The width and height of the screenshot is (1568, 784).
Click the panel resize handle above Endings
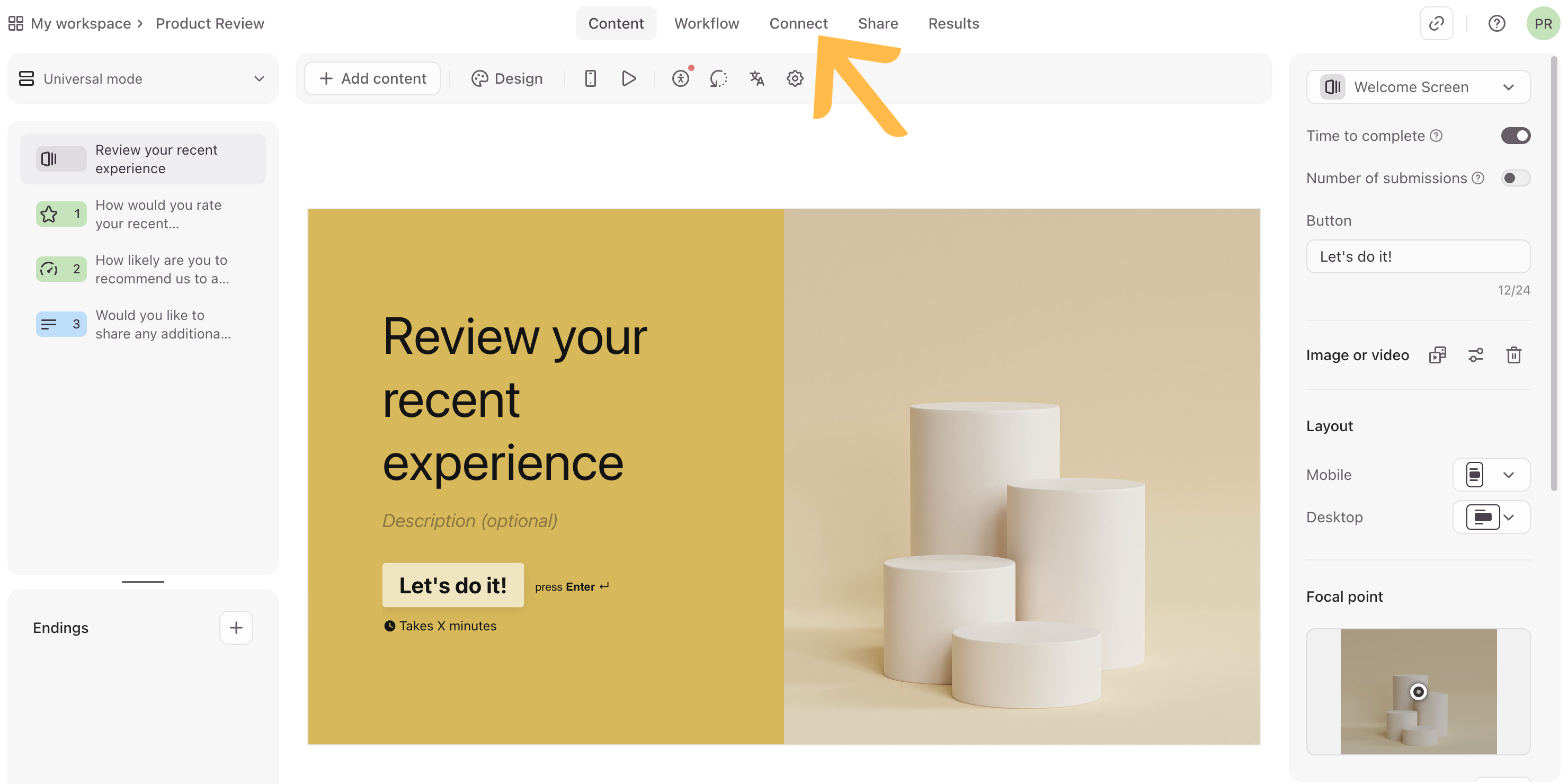pos(142,582)
